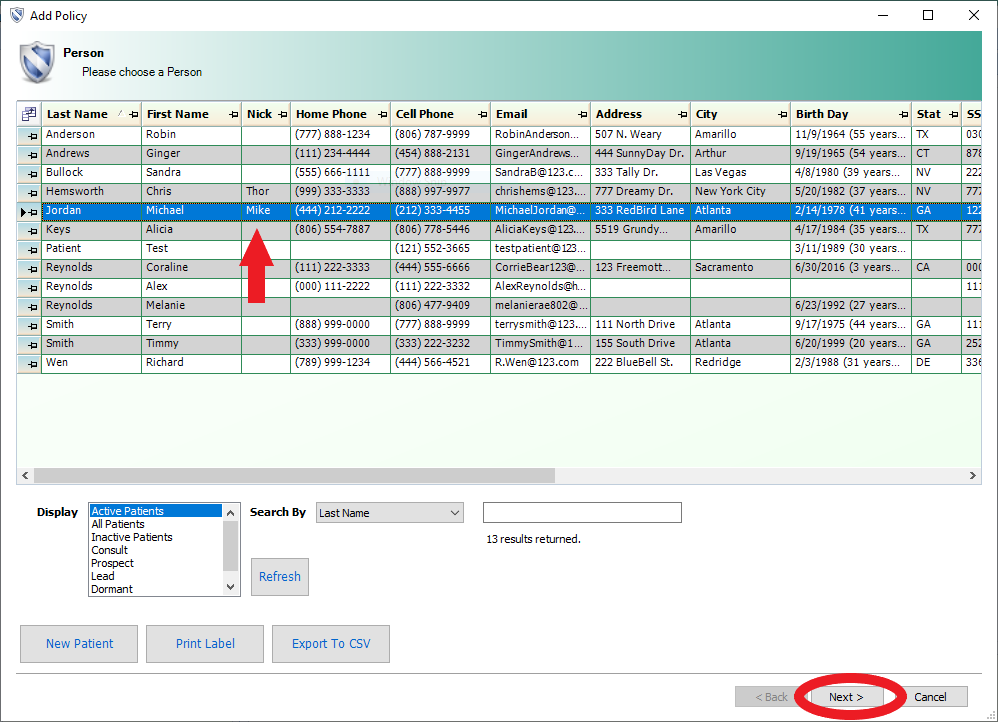The width and height of the screenshot is (998, 722).
Task: Select Inactive Patients in Display list
Action: click(x=132, y=537)
